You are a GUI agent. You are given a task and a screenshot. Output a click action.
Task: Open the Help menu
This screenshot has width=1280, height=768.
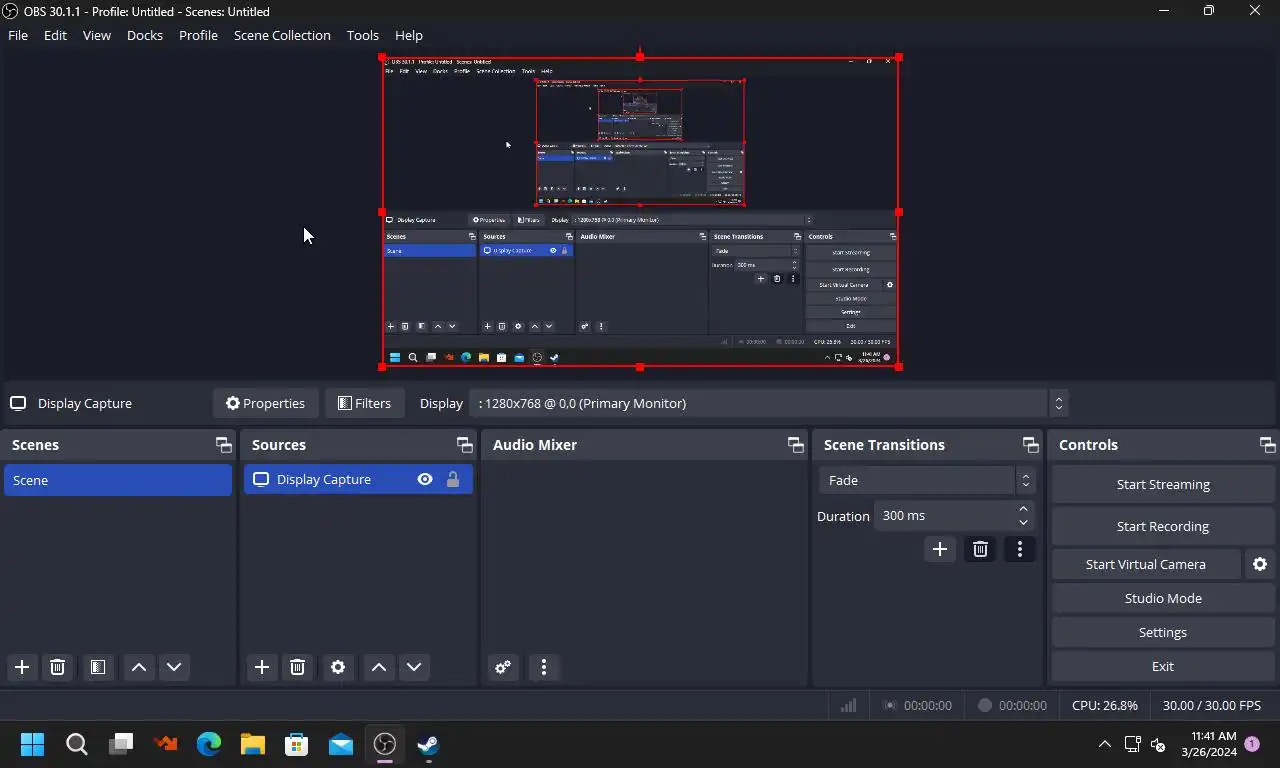409,35
